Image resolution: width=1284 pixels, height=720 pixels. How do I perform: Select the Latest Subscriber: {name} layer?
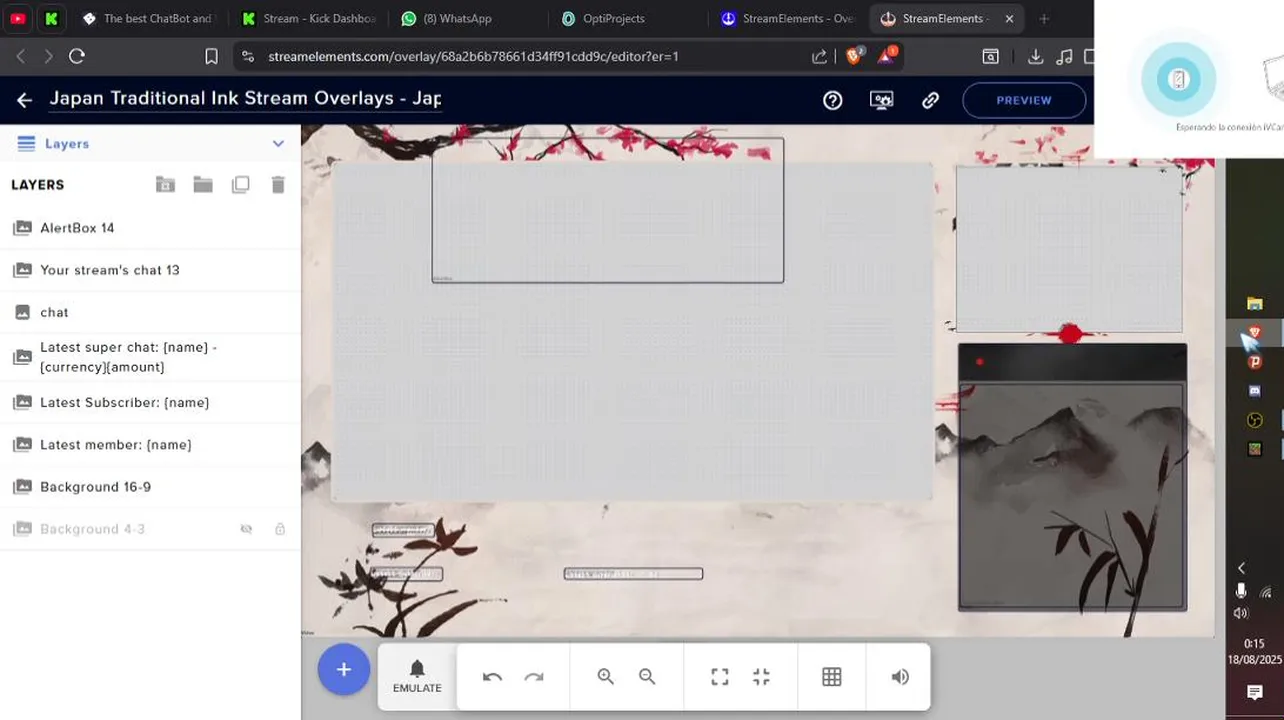tap(150, 402)
